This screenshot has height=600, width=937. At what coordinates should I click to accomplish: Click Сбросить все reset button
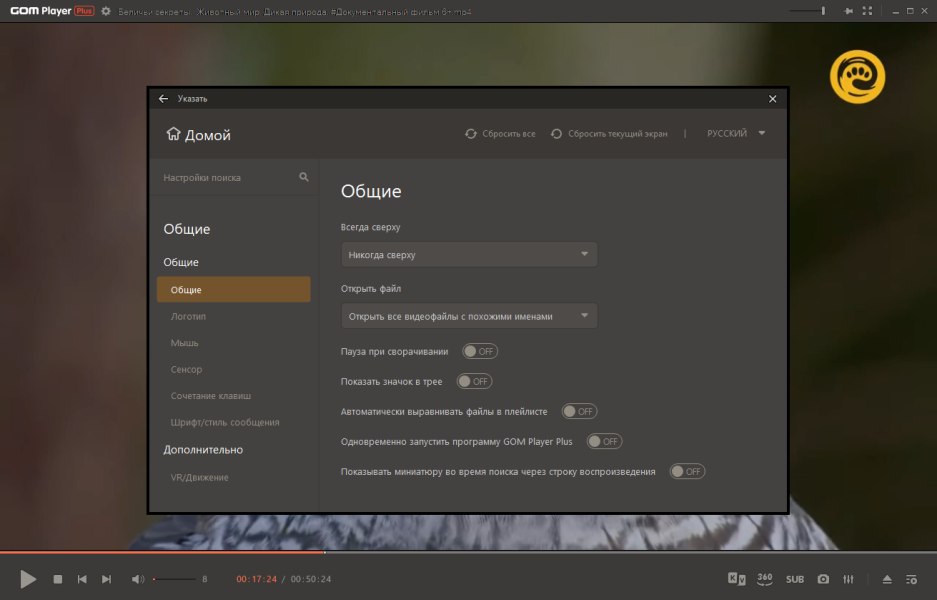click(x=500, y=134)
